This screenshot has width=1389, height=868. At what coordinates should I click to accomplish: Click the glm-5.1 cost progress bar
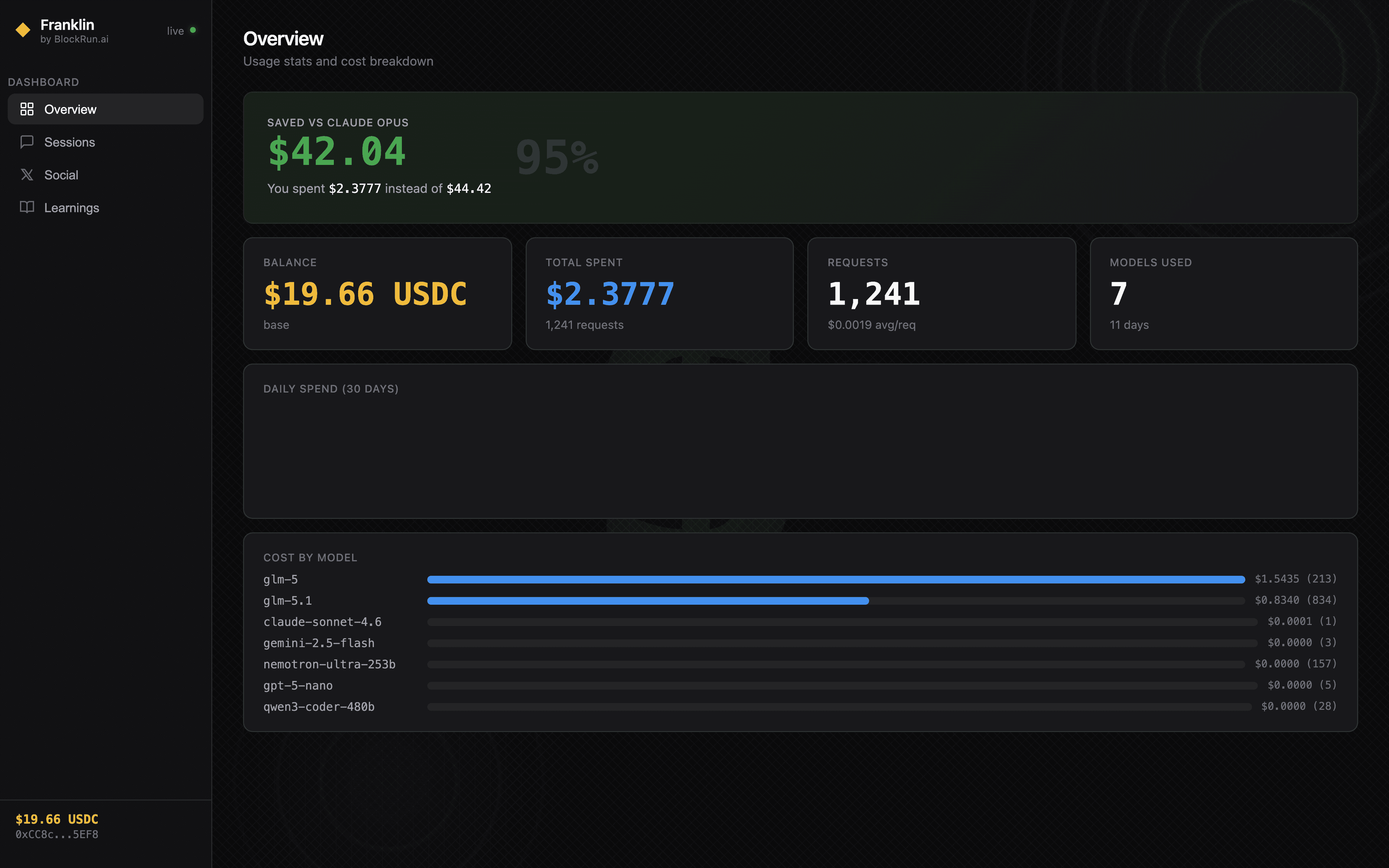[647, 600]
